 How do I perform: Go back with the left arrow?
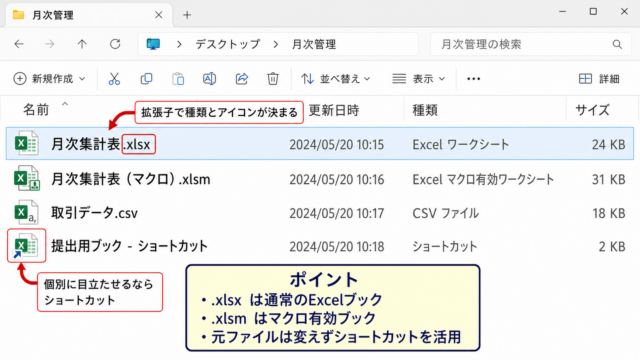19,44
